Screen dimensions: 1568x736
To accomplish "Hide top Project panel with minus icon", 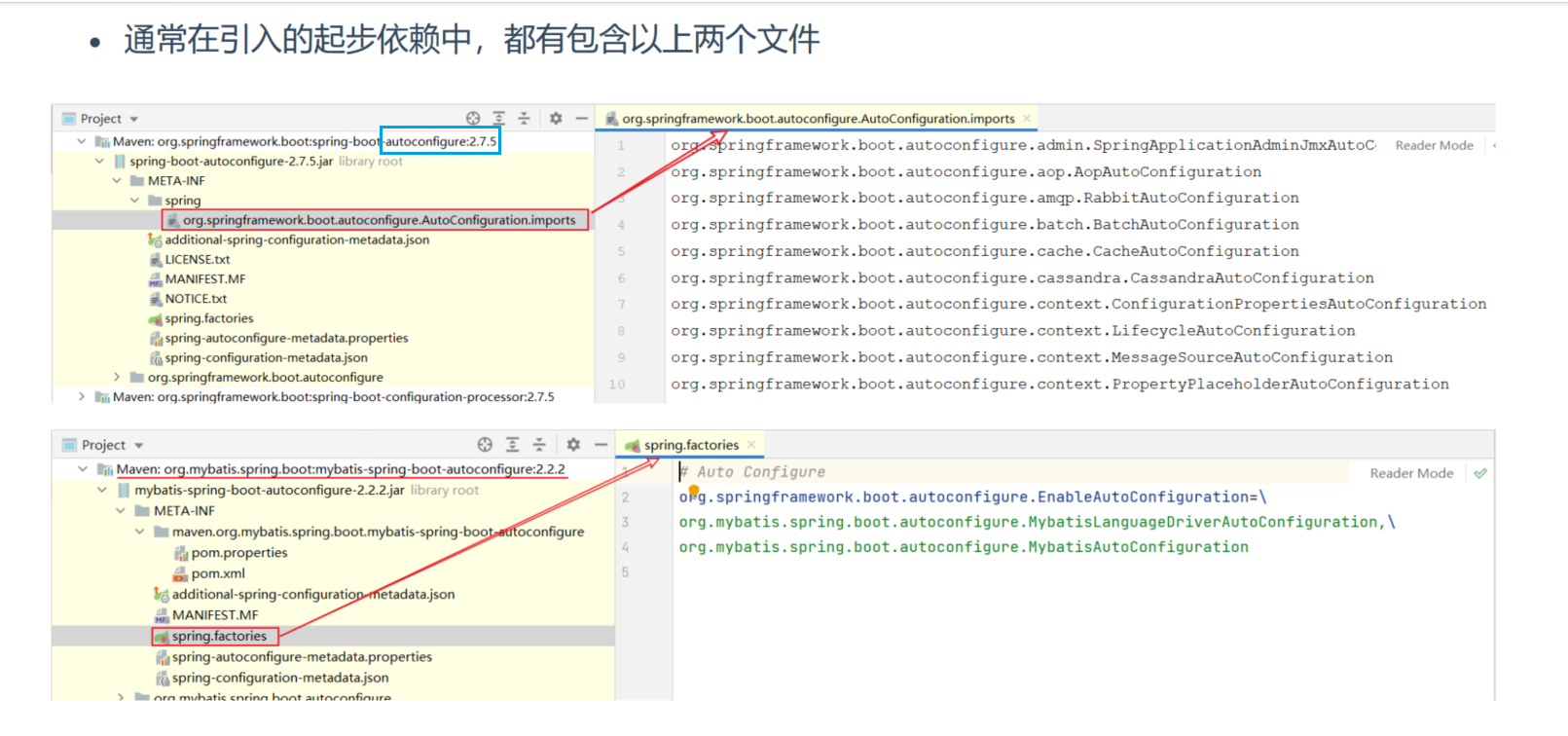I will 581,119.
